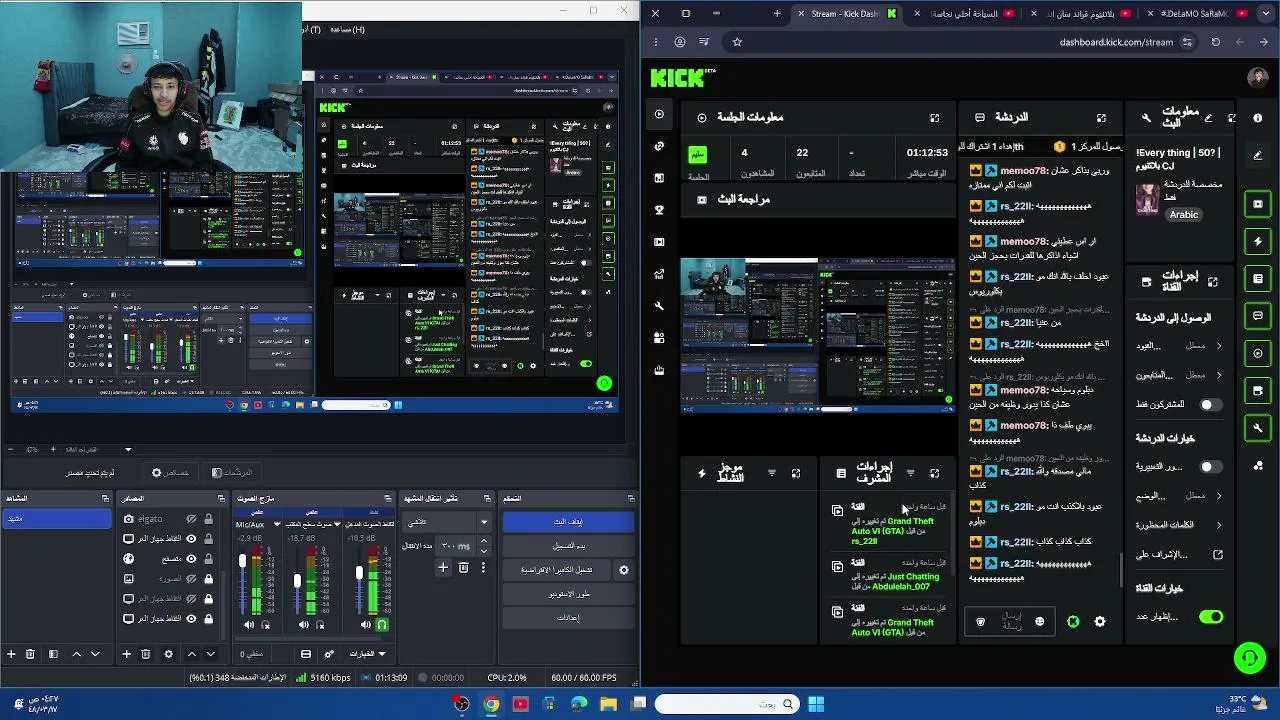
Task: Add a new scene in OBS Scenes panel
Action: (11, 654)
